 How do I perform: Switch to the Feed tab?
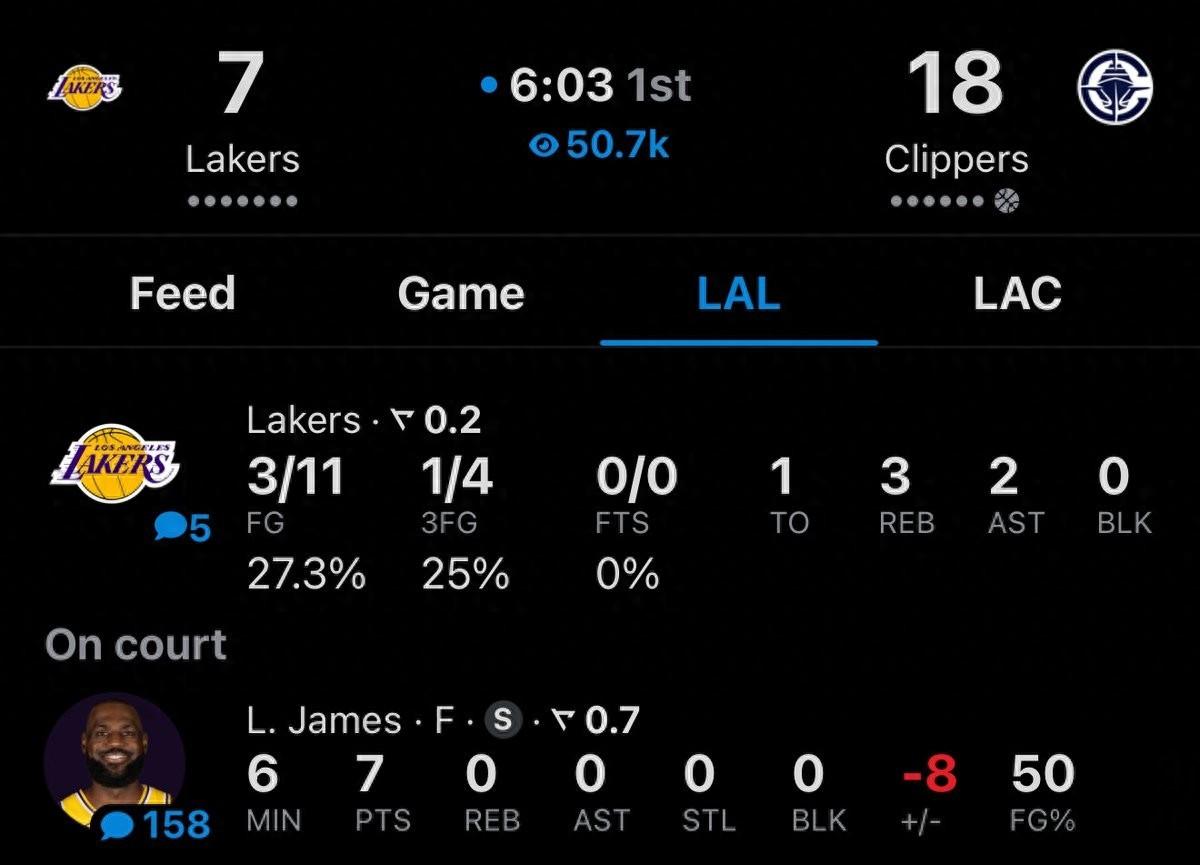(182, 294)
